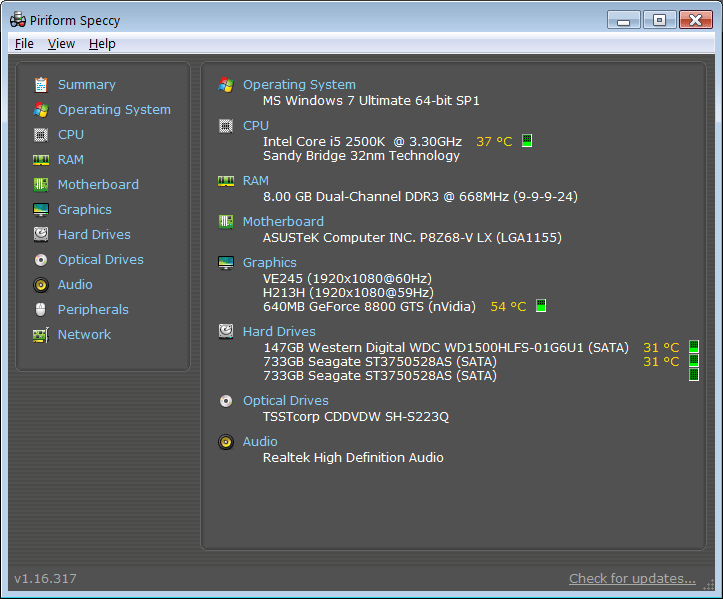The width and height of the screenshot is (723, 599).
Task: Open Peripherals section in the sidebar
Action: click(93, 310)
